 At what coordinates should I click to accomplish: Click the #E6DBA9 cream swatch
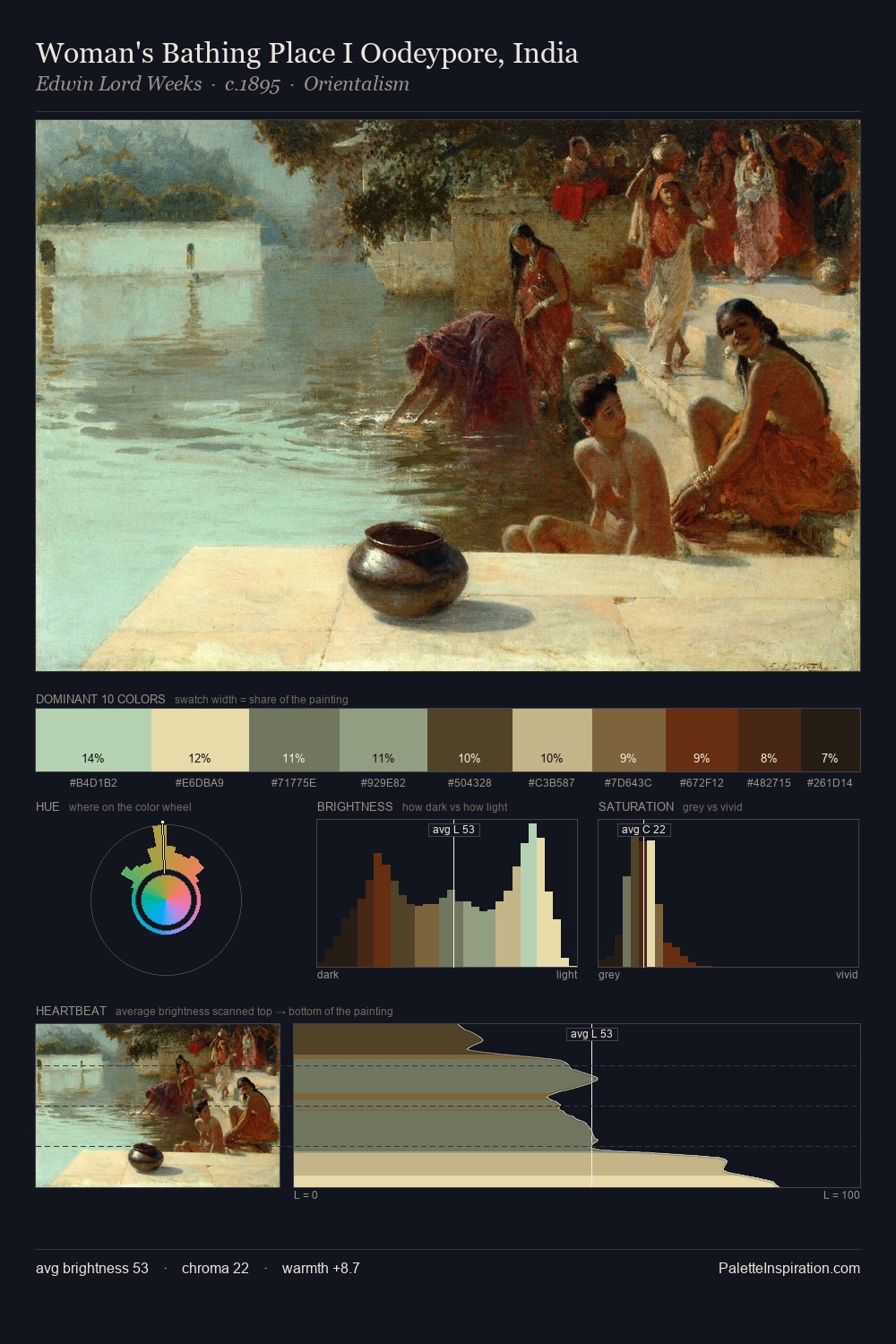200,740
